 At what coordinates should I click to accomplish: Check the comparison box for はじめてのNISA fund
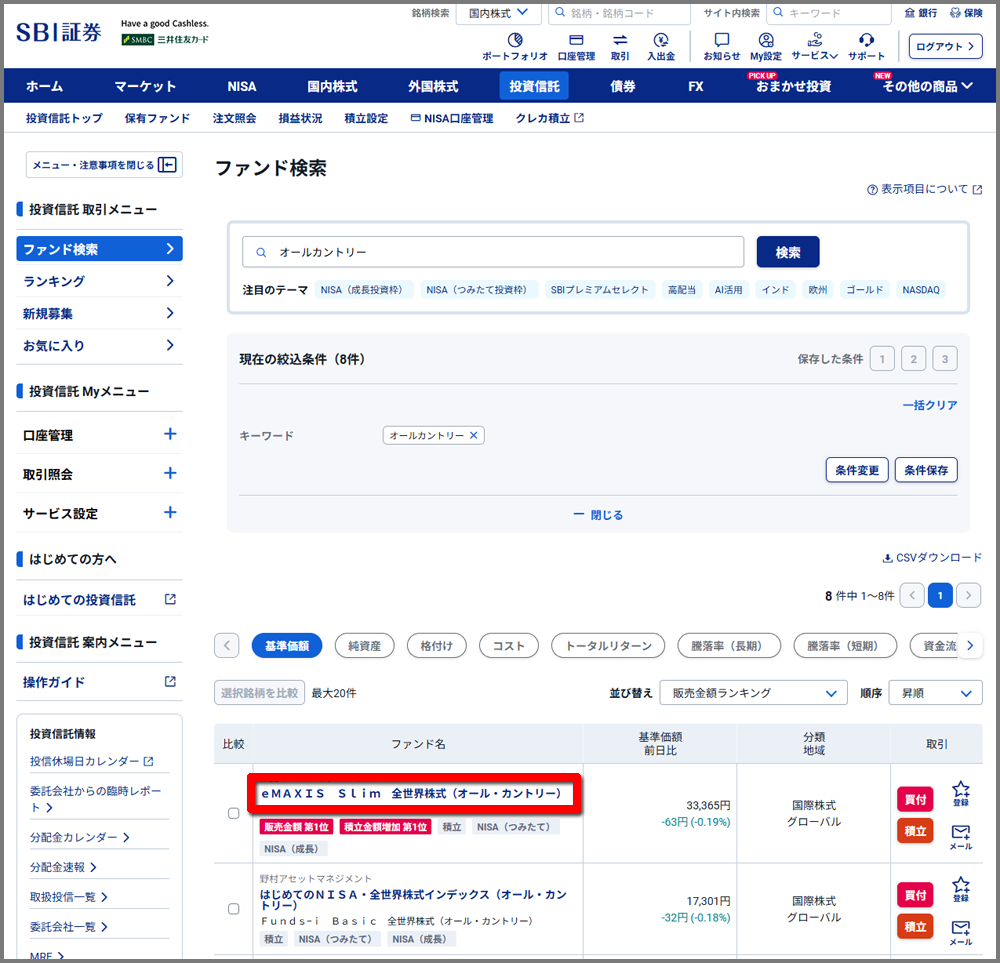233,909
